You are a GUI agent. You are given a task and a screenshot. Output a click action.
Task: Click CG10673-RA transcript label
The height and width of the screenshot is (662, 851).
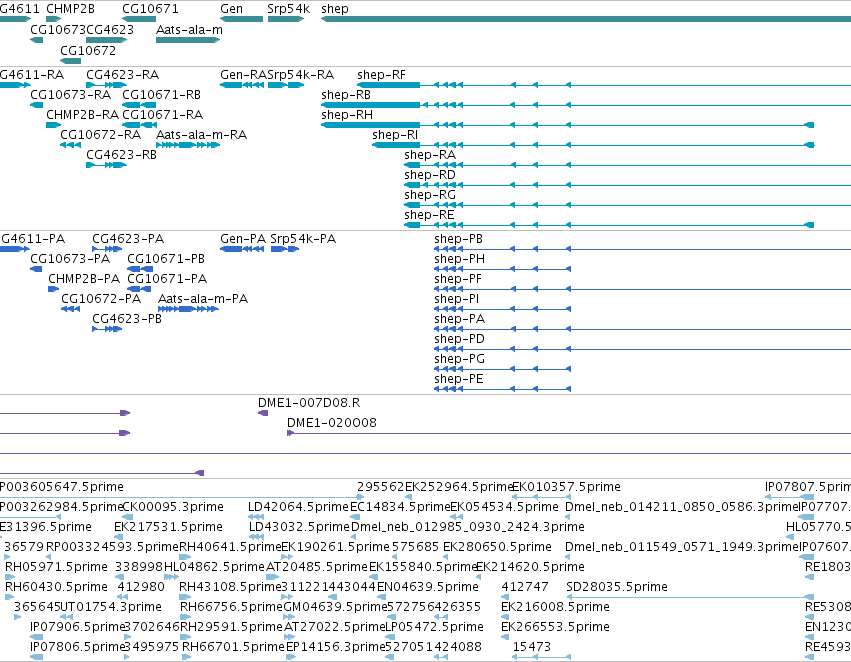pos(71,95)
